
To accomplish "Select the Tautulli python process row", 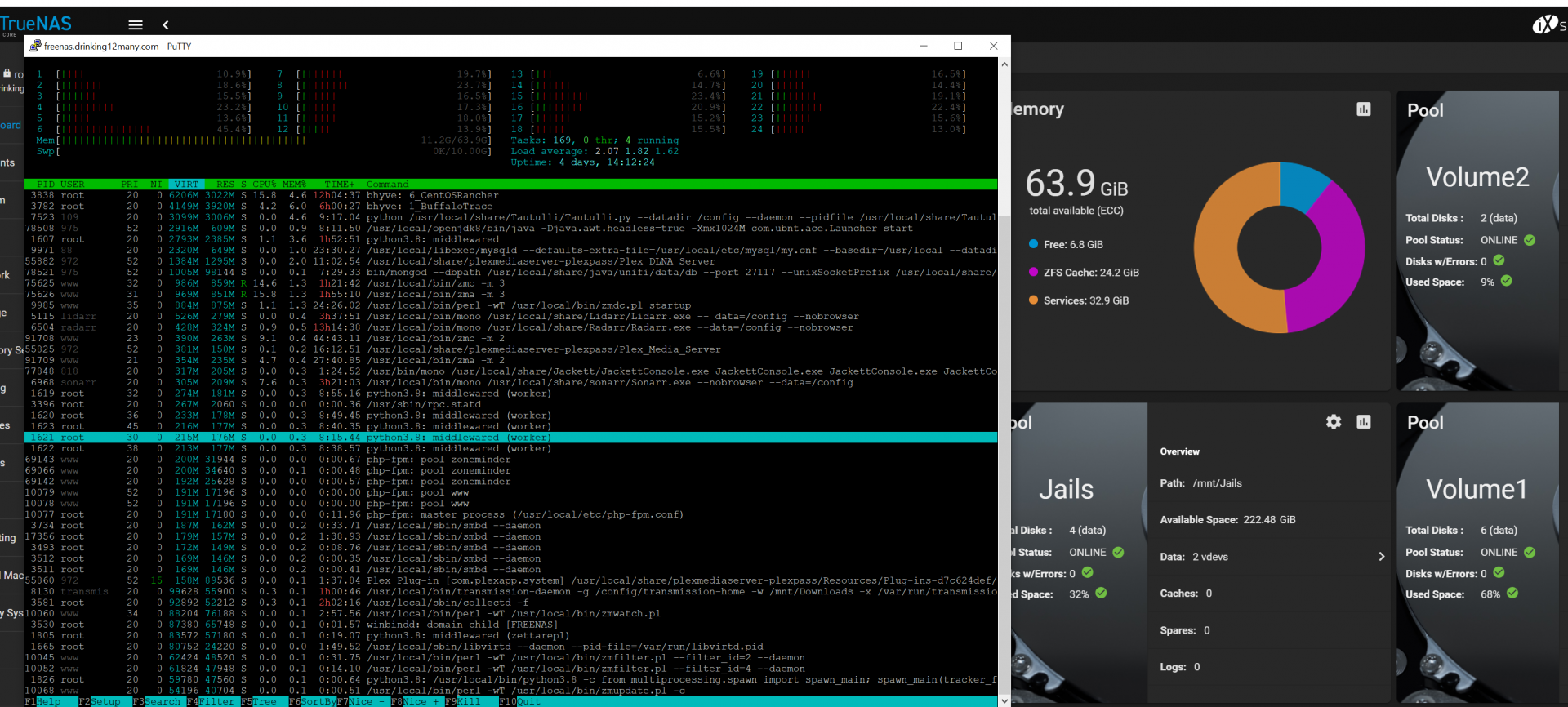I will coord(510,217).
